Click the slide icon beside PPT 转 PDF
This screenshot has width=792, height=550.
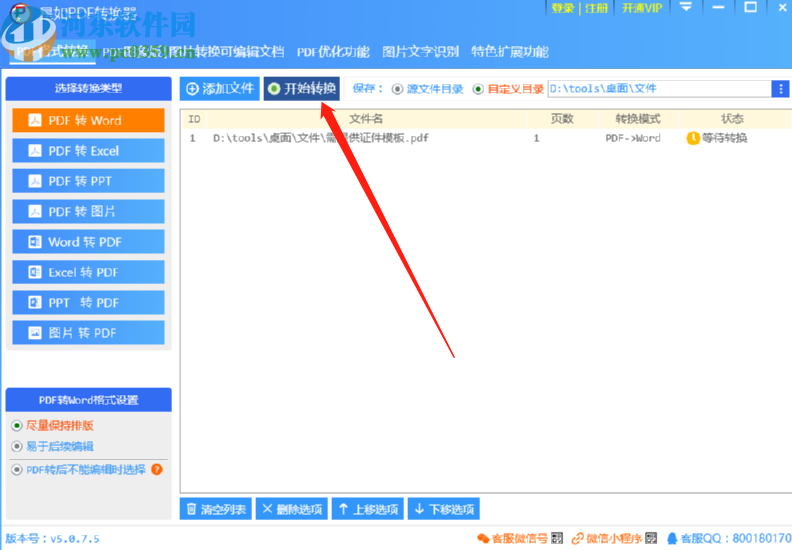(x=35, y=303)
